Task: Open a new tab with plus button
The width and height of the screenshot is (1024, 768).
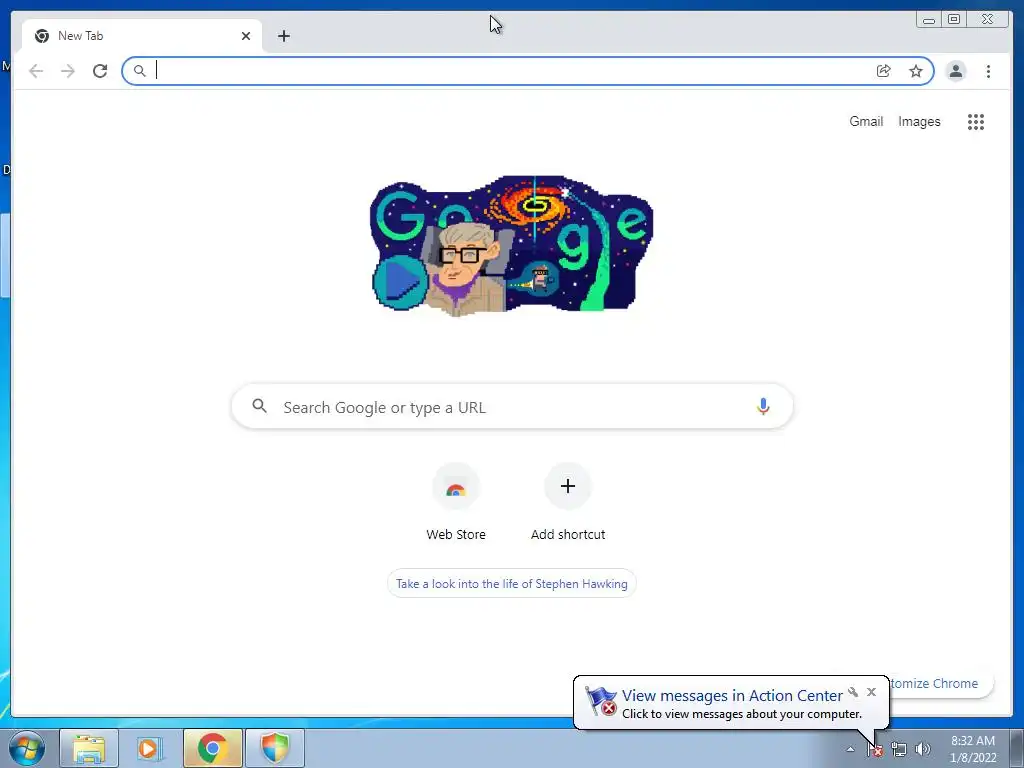Action: pyautogui.click(x=283, y=36)
